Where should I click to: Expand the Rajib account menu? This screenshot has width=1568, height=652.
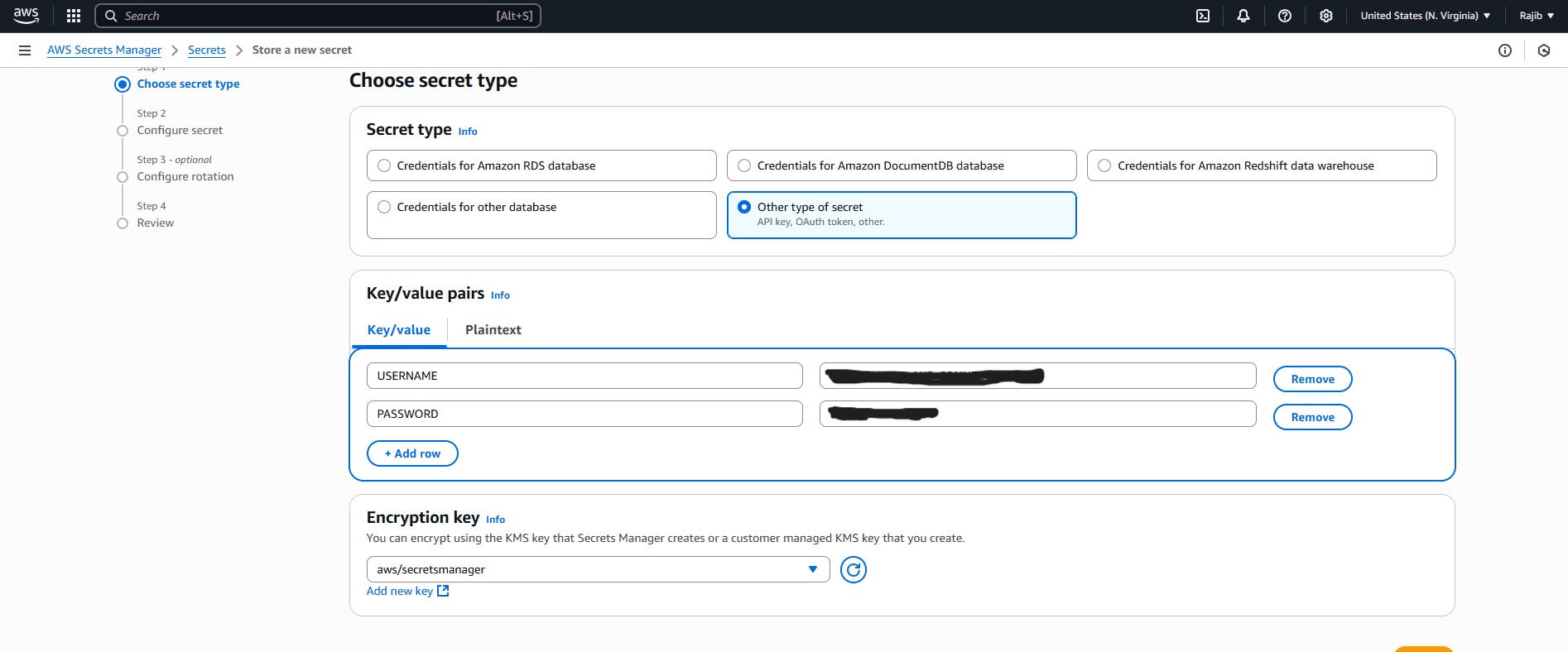(1537, 16)
